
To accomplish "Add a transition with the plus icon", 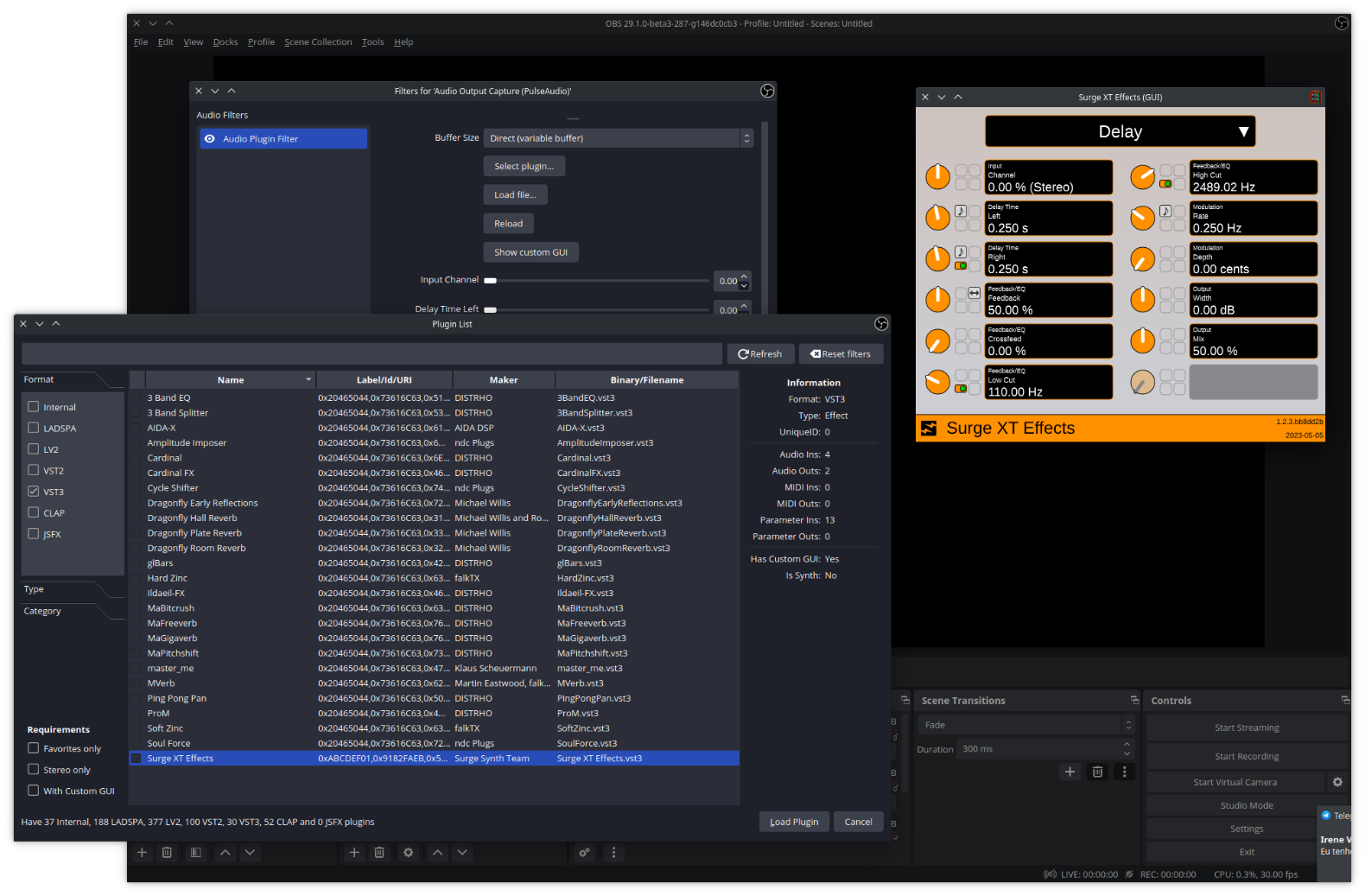I will [1070, 772].
